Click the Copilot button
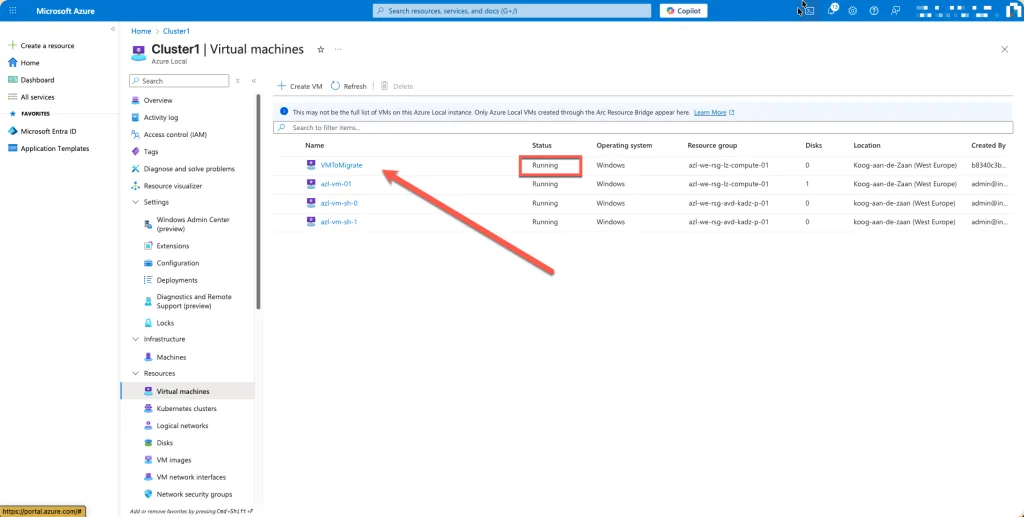Viewport: 1024px width, 517px height. (684, 10)
